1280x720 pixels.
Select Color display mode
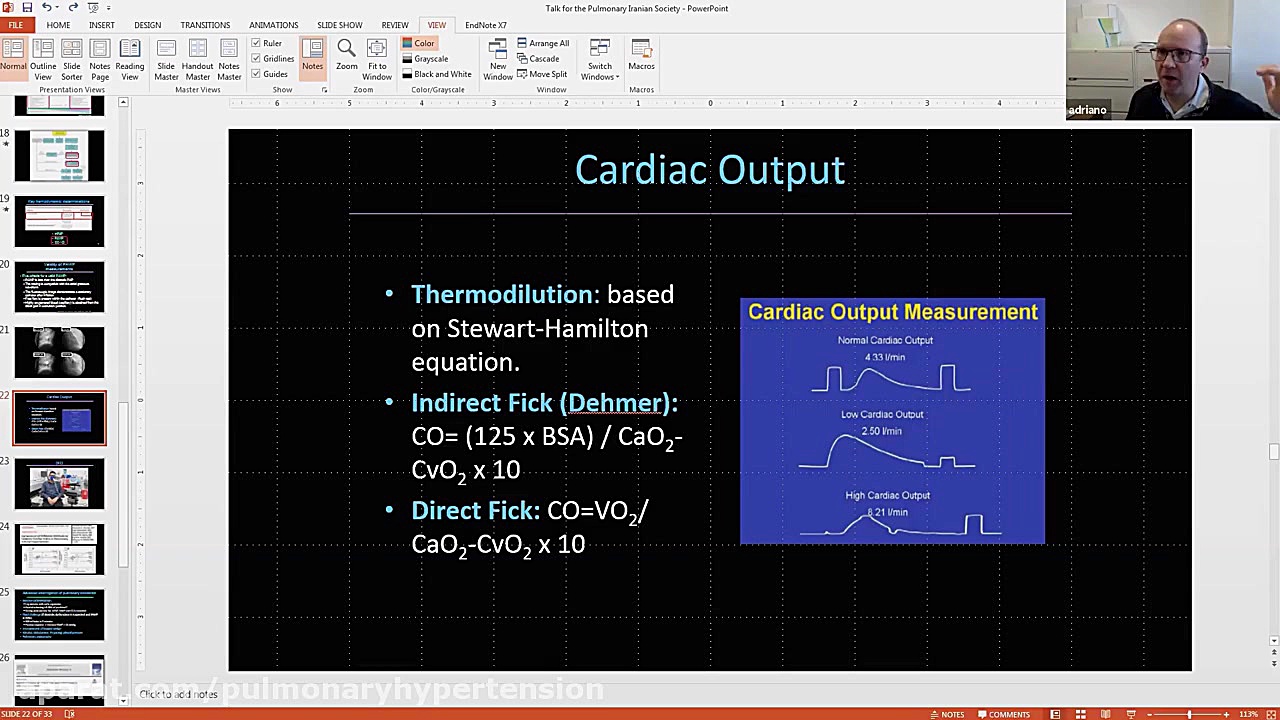(x=418, y=43)
